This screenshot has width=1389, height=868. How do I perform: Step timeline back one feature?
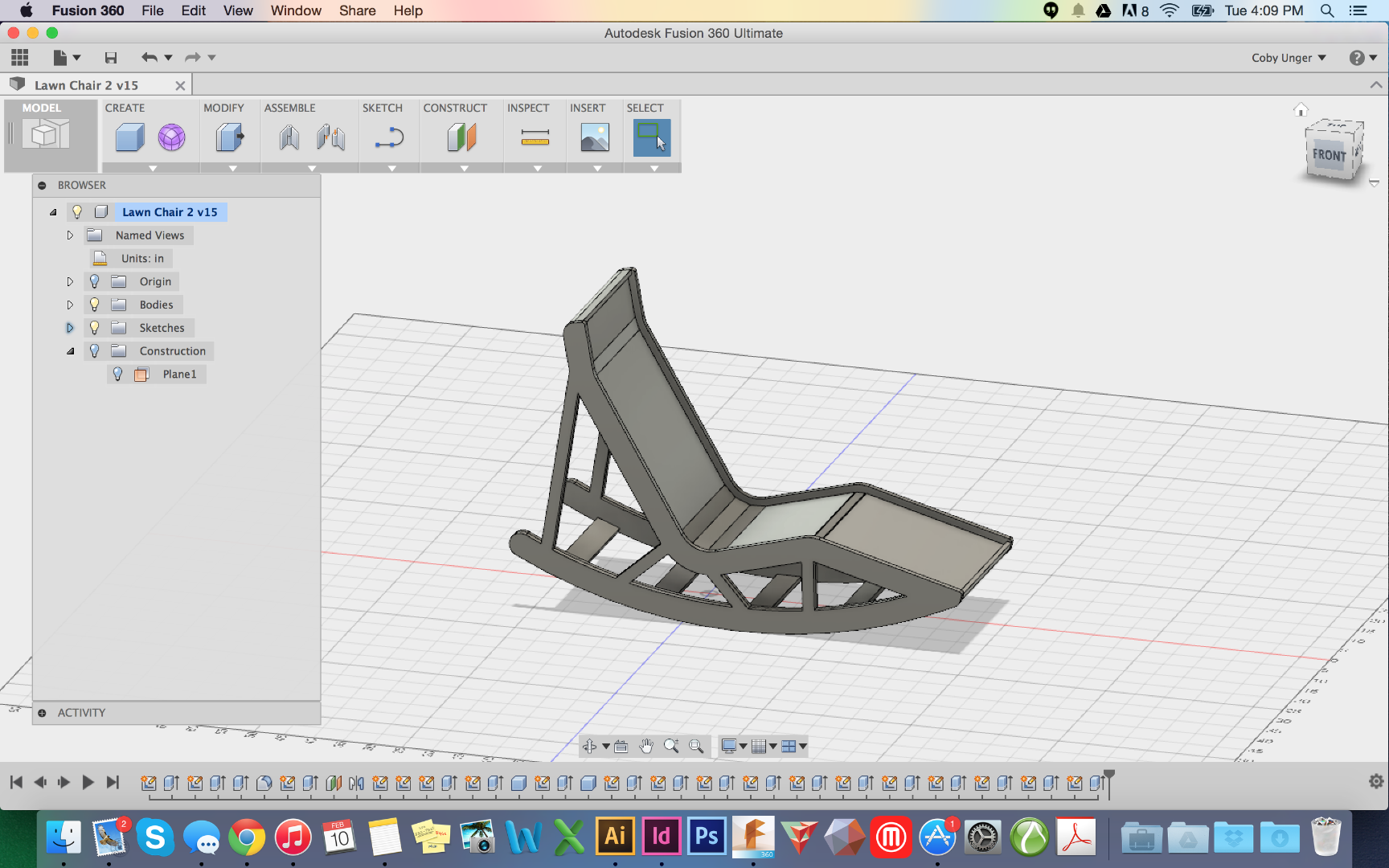pyautogui.click(x=40, y=782)
